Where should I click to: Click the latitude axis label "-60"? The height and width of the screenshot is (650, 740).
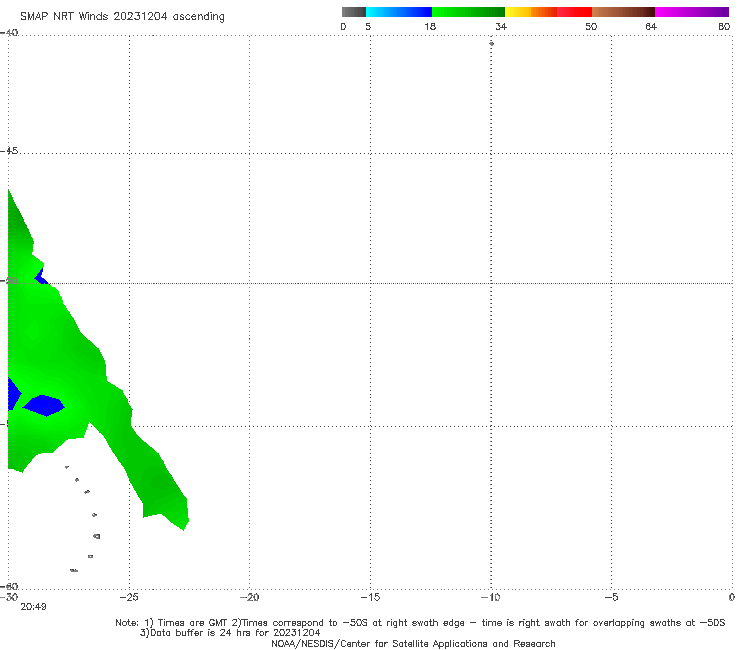pos(9,586)
